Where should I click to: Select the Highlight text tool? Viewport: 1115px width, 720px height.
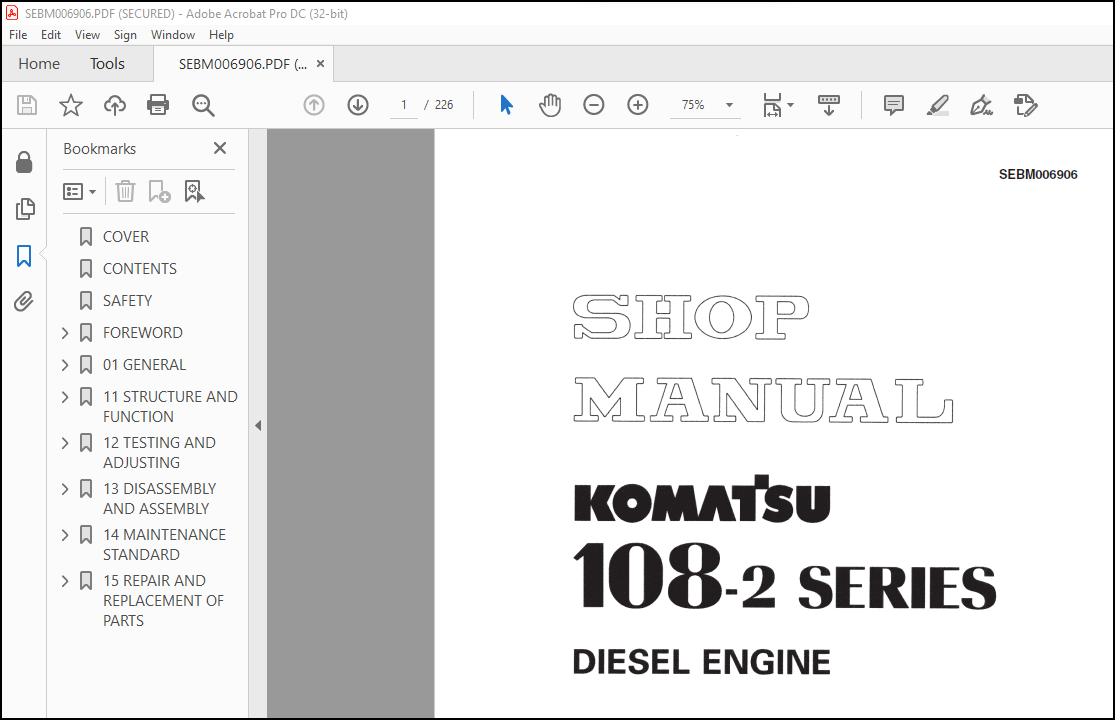[938, 105]
